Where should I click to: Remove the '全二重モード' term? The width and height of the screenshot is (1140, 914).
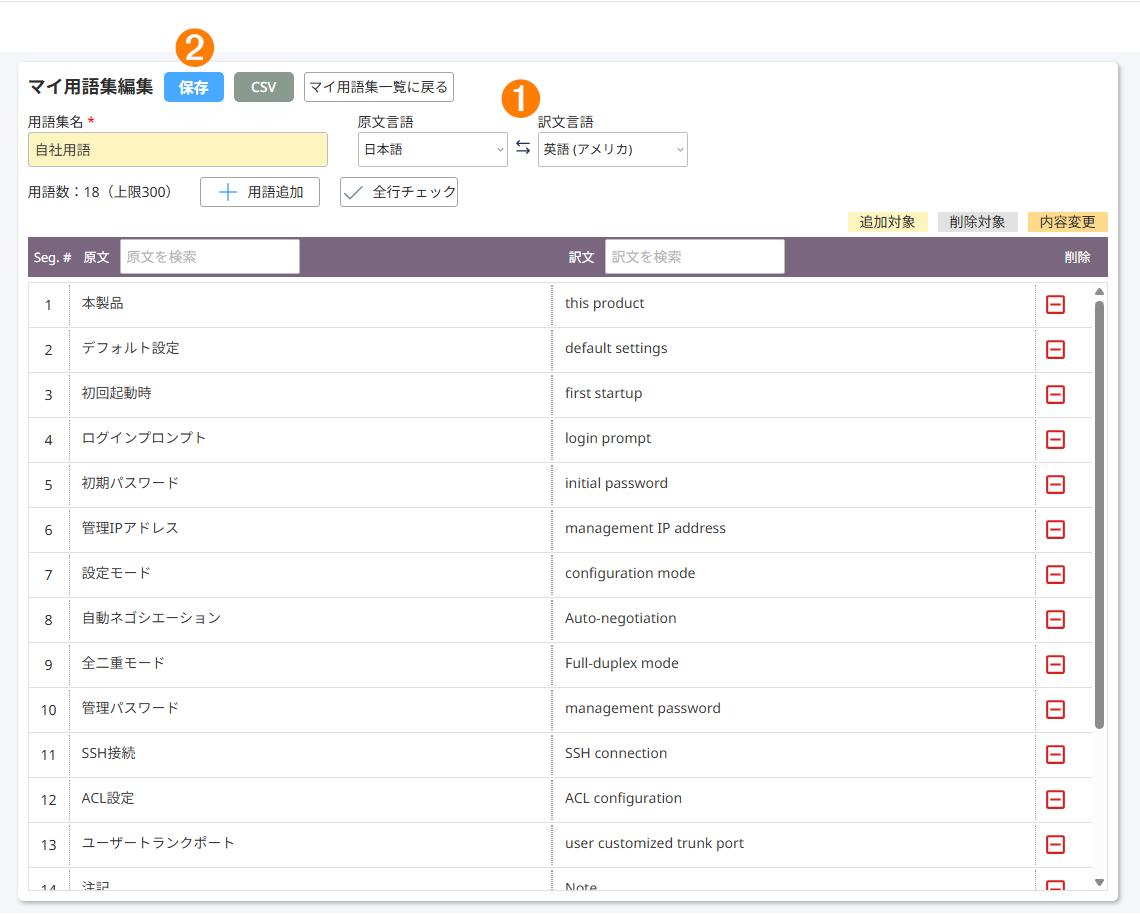[x=1055, y=665]
